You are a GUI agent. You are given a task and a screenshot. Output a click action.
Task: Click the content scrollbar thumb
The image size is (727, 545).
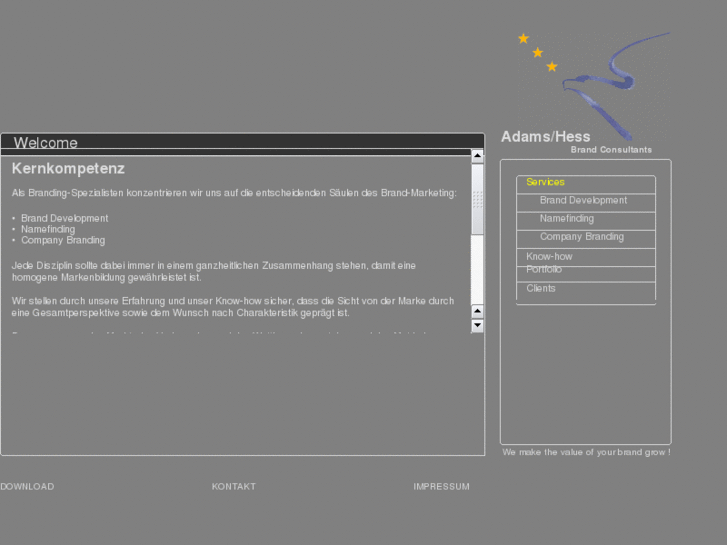477,199
